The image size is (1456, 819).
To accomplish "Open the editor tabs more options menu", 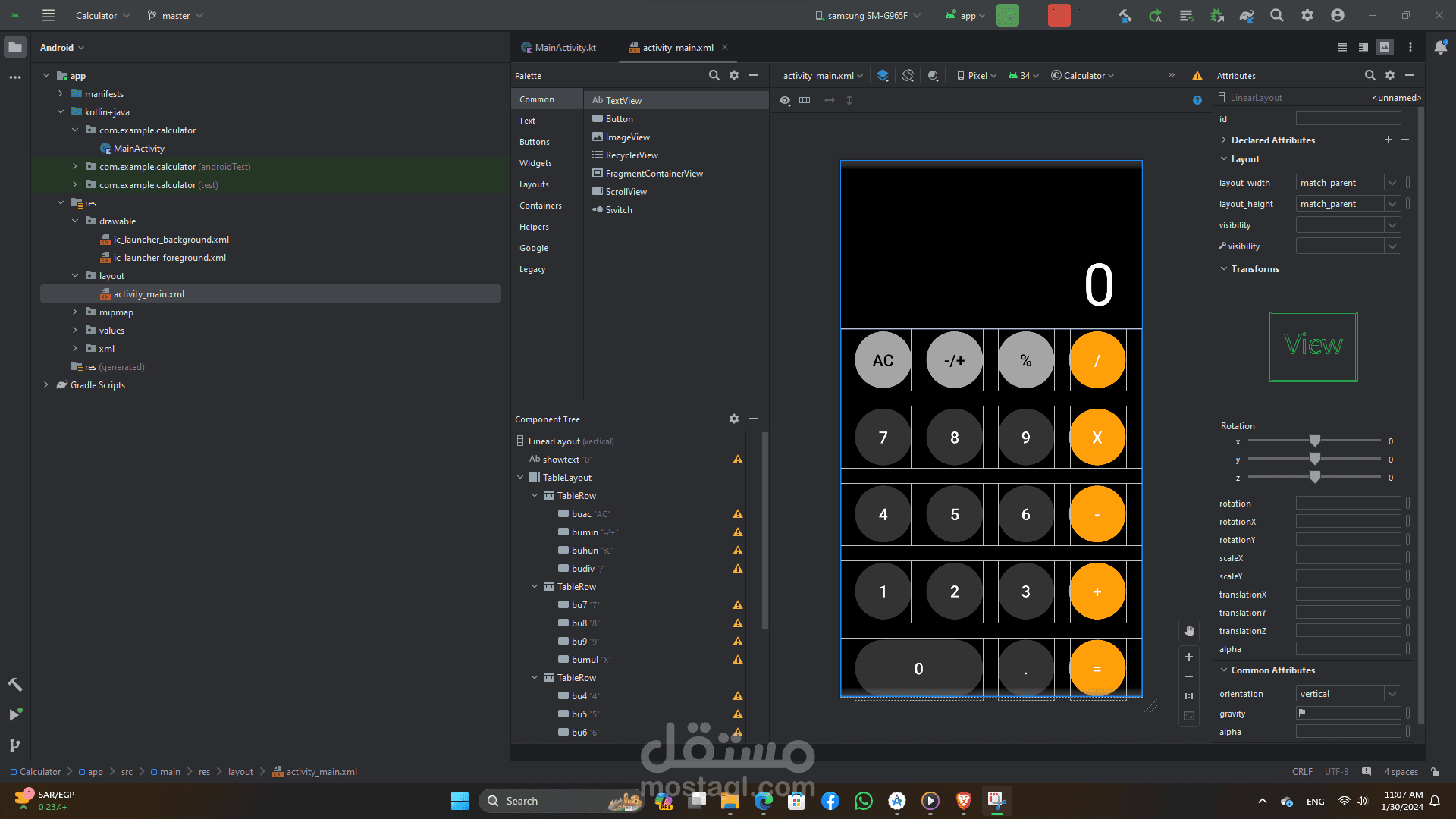I will click(x=1410, y=47).
